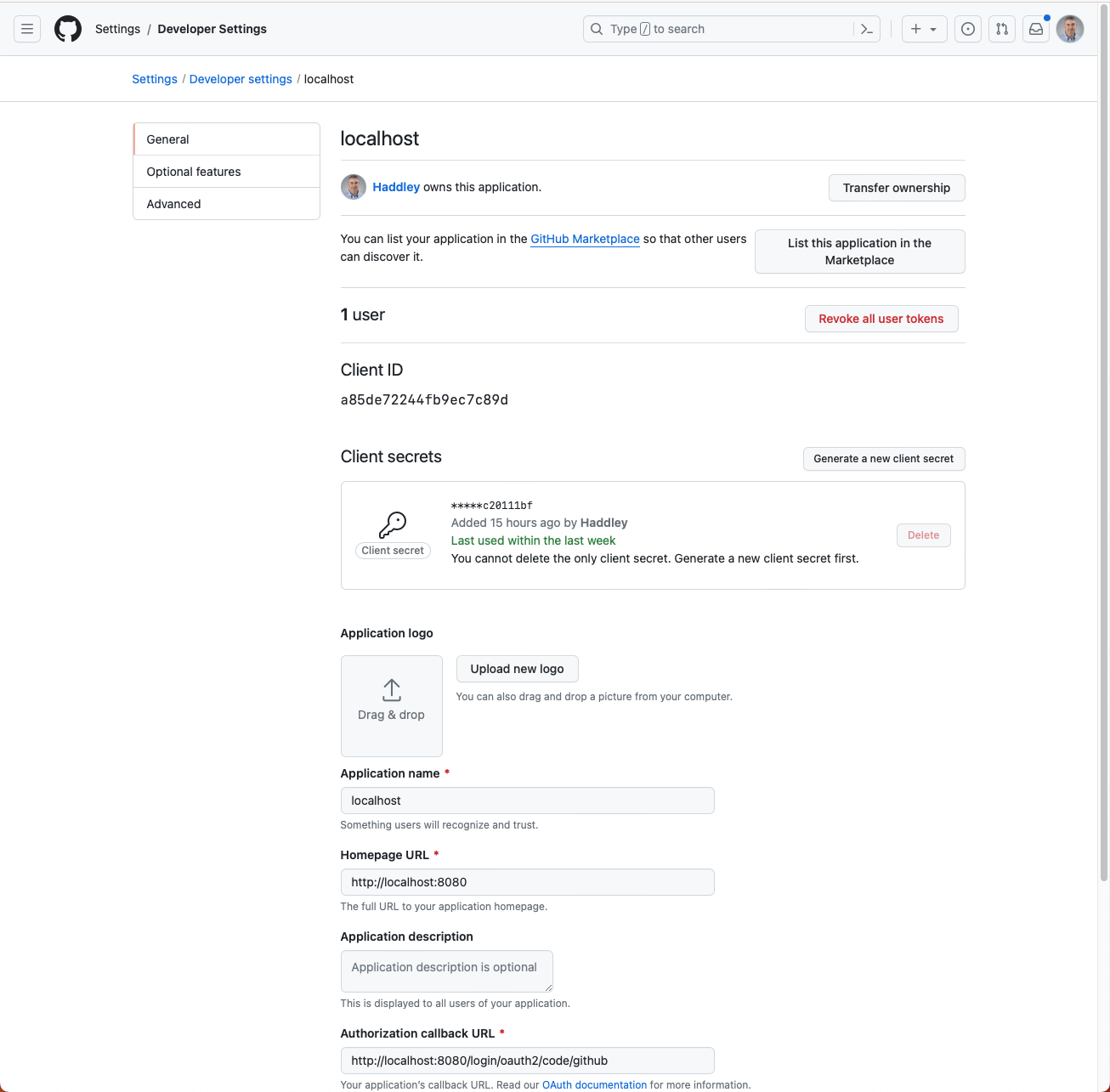Viewport: 1110px width, 1092px height.
Task: Open the issues icon in header
Action: coord(968,29)
